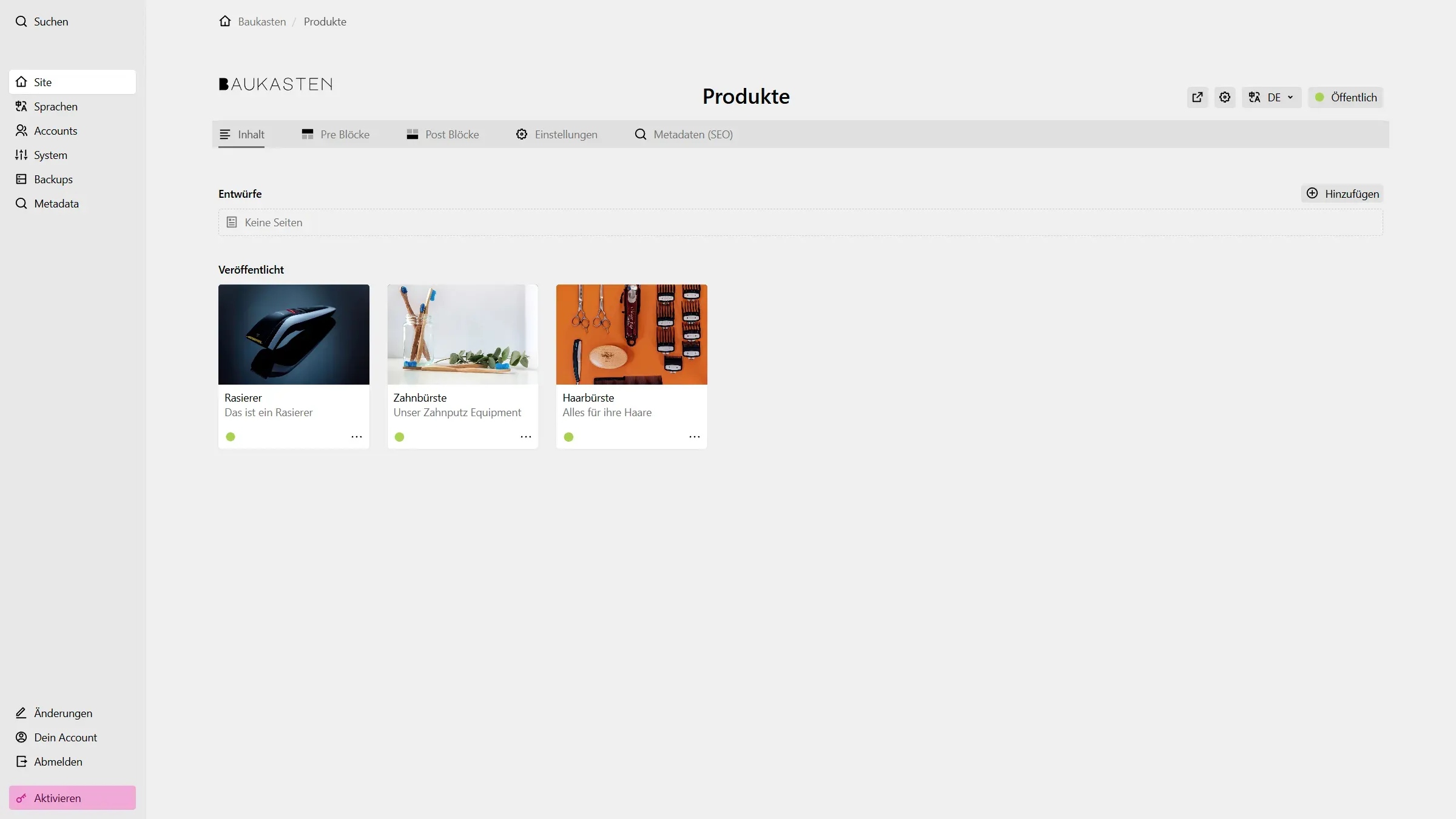Image resolution: width=1456 pixels, height=819 pixels.
Task: Click Hinzufügen to add a draft
Action: tap(1342, 194)
